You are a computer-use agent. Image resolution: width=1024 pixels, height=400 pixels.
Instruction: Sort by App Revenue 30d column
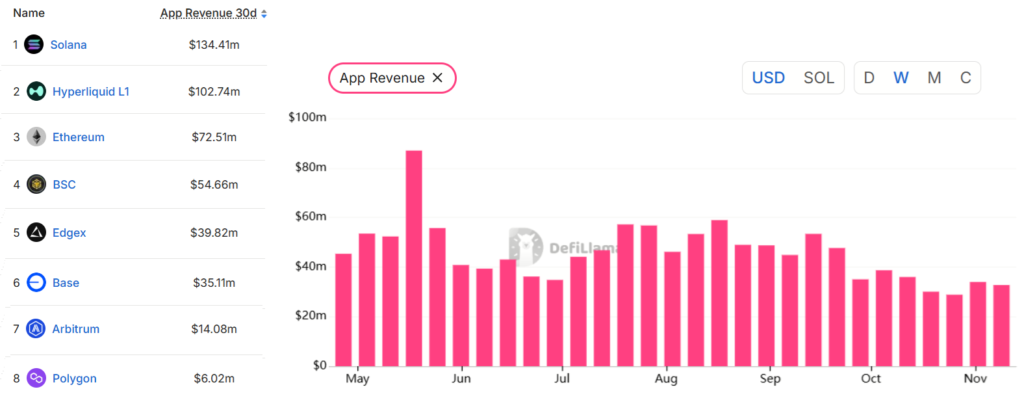coord(213,14)
